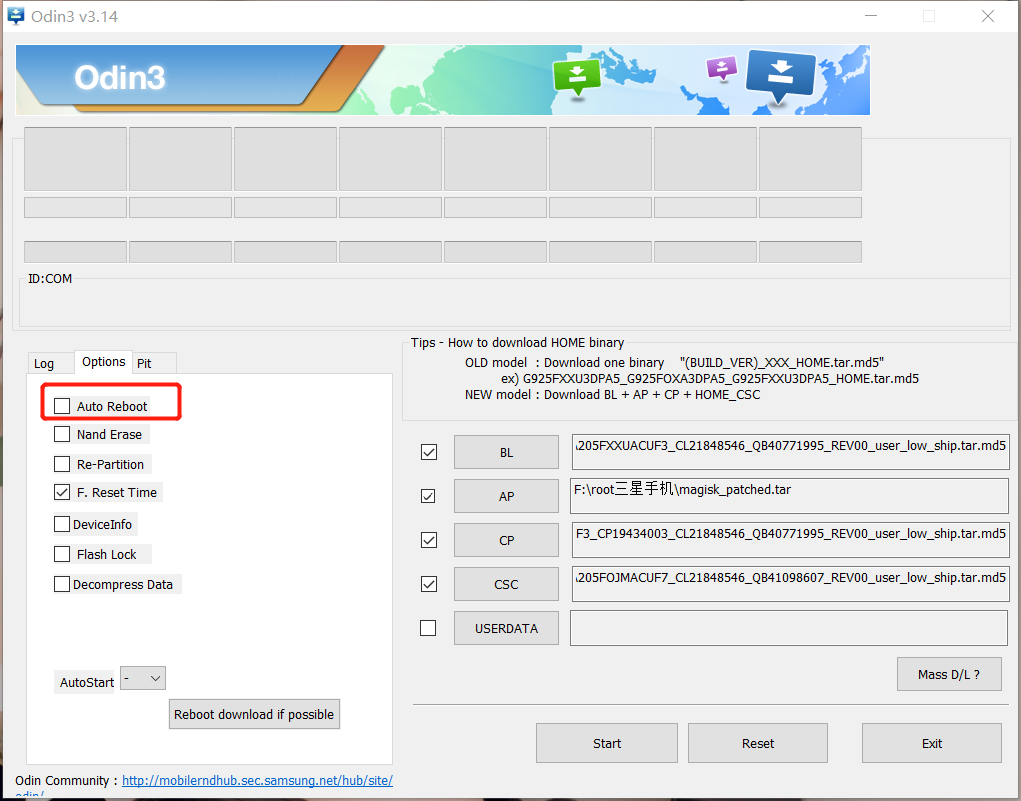Click the CSC file path field
This screenshot has width=1021, height=801.
(x=790, y=584)
